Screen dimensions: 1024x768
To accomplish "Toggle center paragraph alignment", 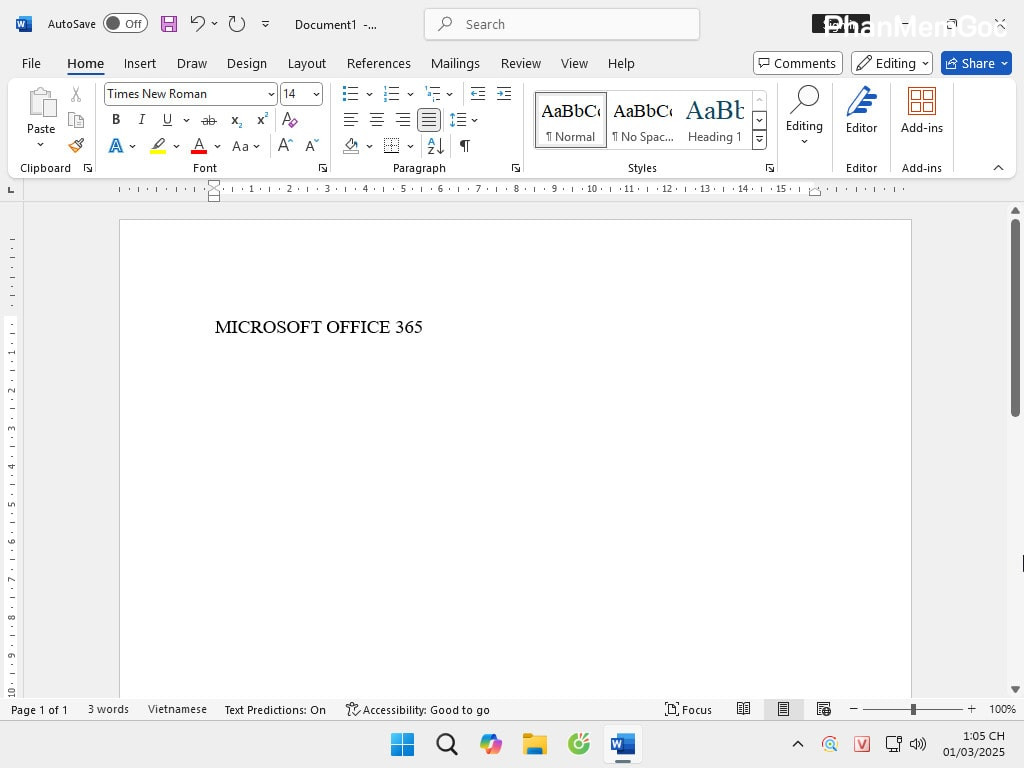I will pyautogui.click(x=377, y=120).
